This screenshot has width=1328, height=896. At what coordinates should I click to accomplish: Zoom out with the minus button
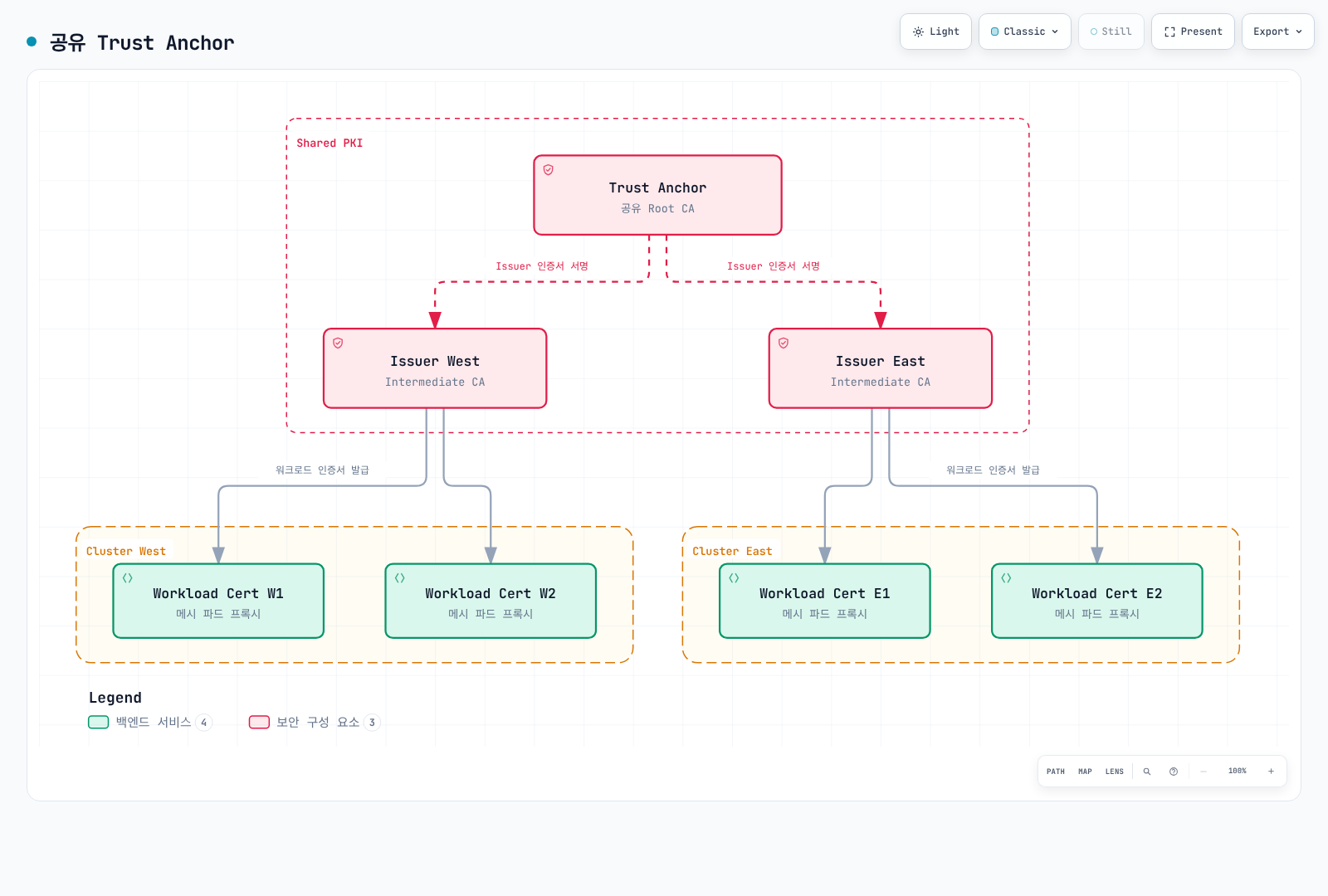[1203, 772]
